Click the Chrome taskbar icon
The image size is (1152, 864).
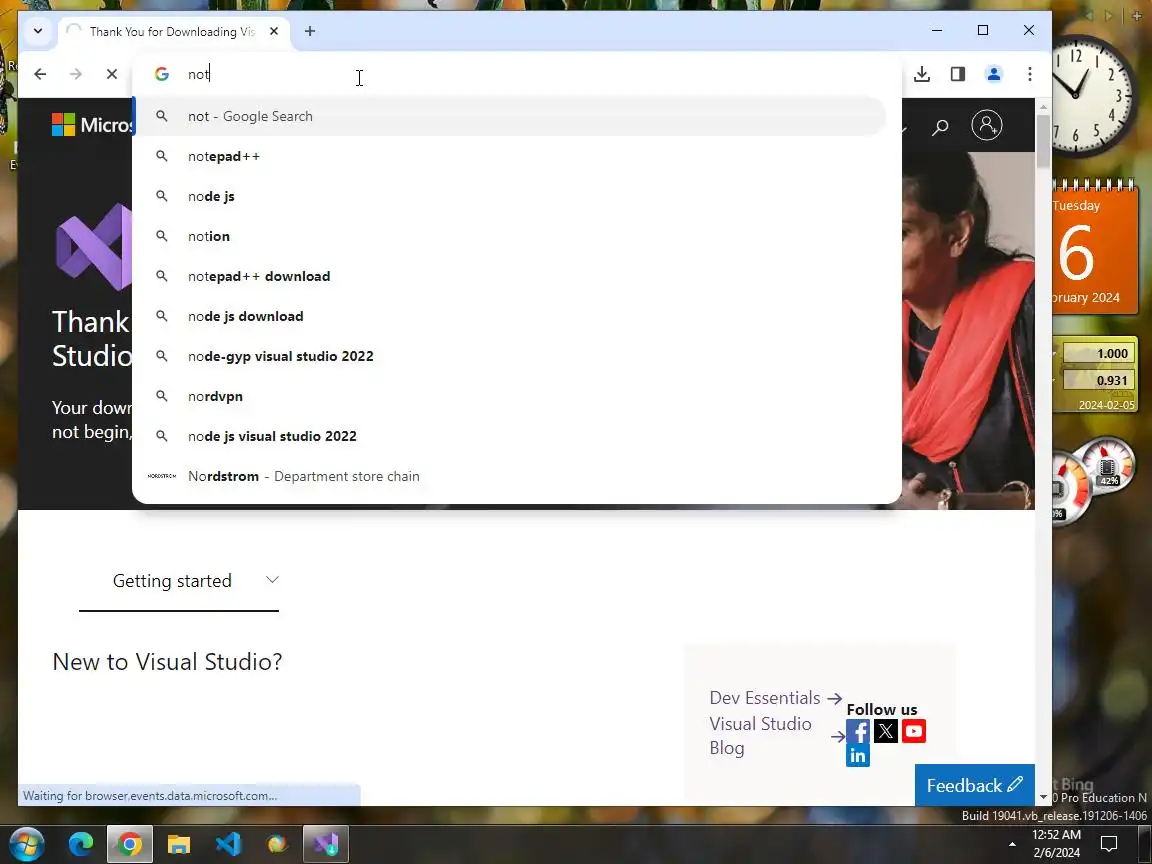tap(130, 844)
